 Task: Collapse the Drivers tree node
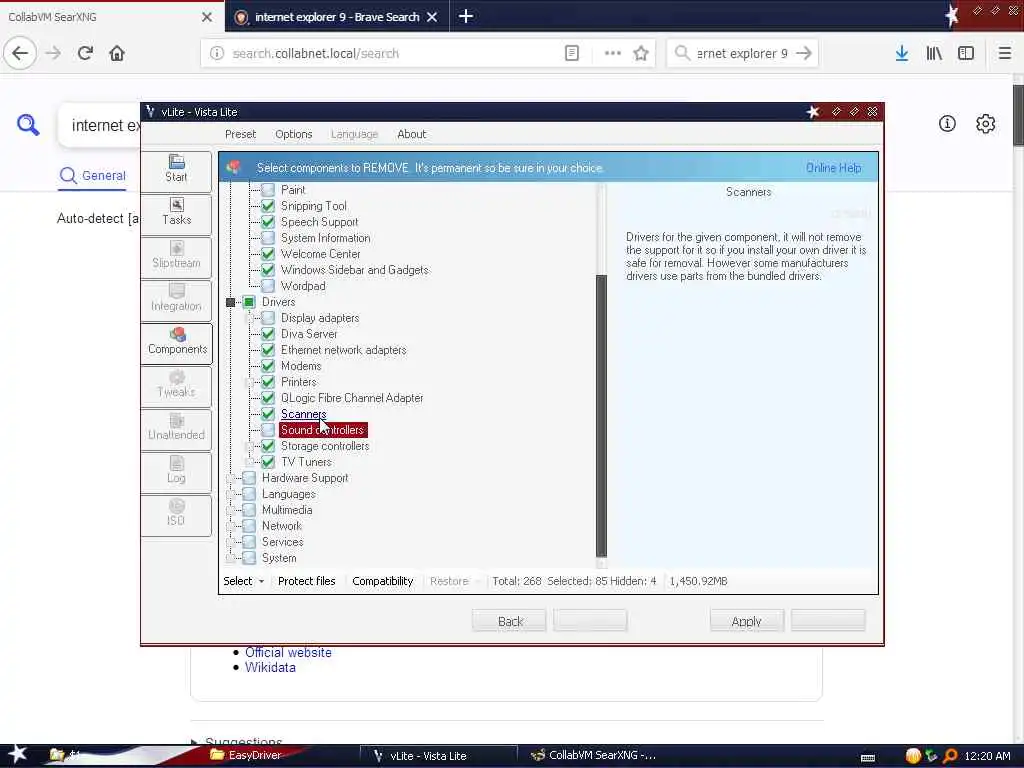click(231, 302)
